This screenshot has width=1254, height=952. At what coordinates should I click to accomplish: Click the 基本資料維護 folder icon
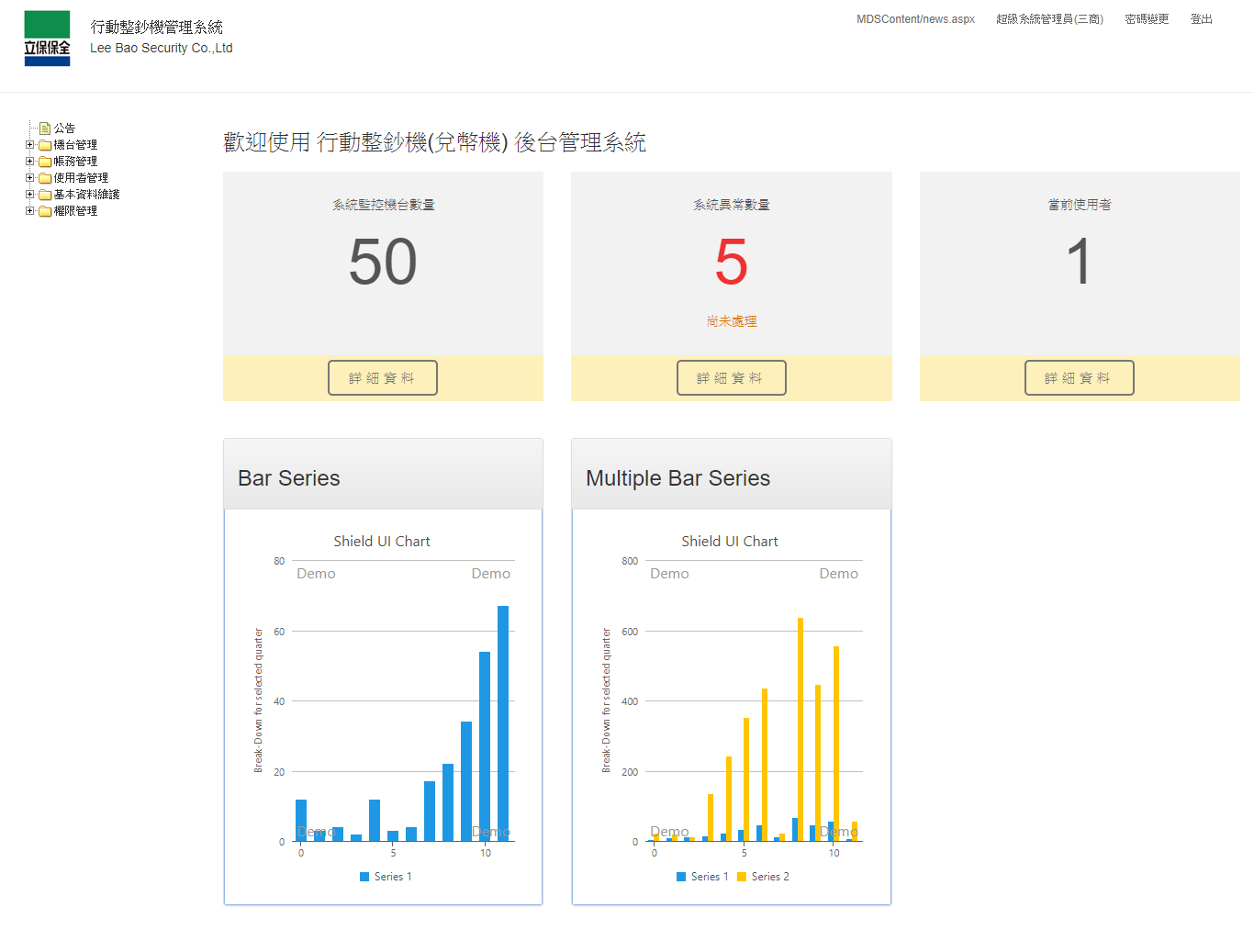point(45,195)
